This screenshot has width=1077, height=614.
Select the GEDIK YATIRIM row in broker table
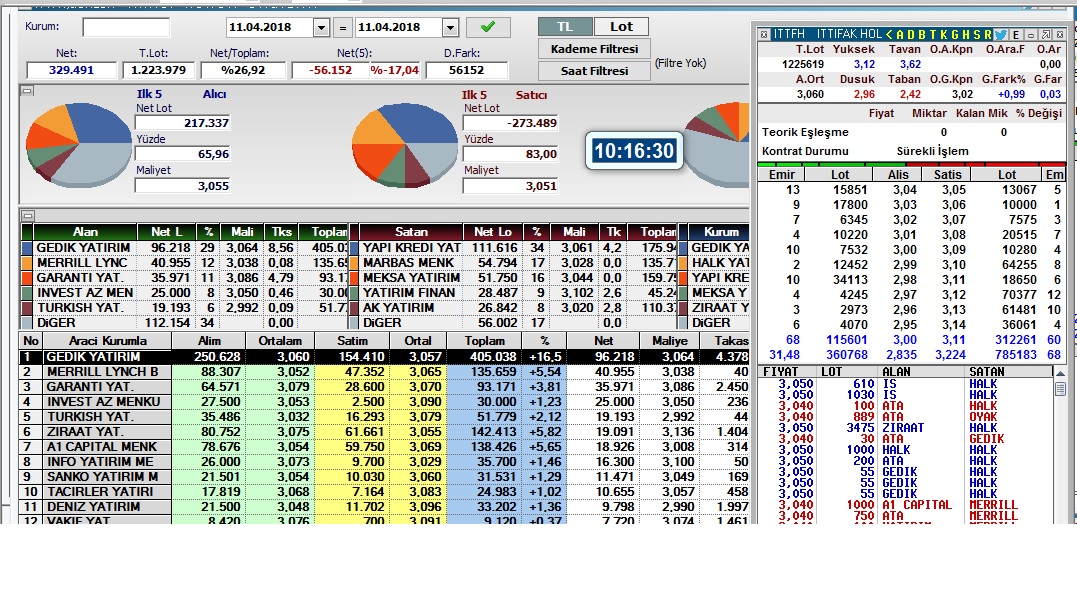pos(384,357)
